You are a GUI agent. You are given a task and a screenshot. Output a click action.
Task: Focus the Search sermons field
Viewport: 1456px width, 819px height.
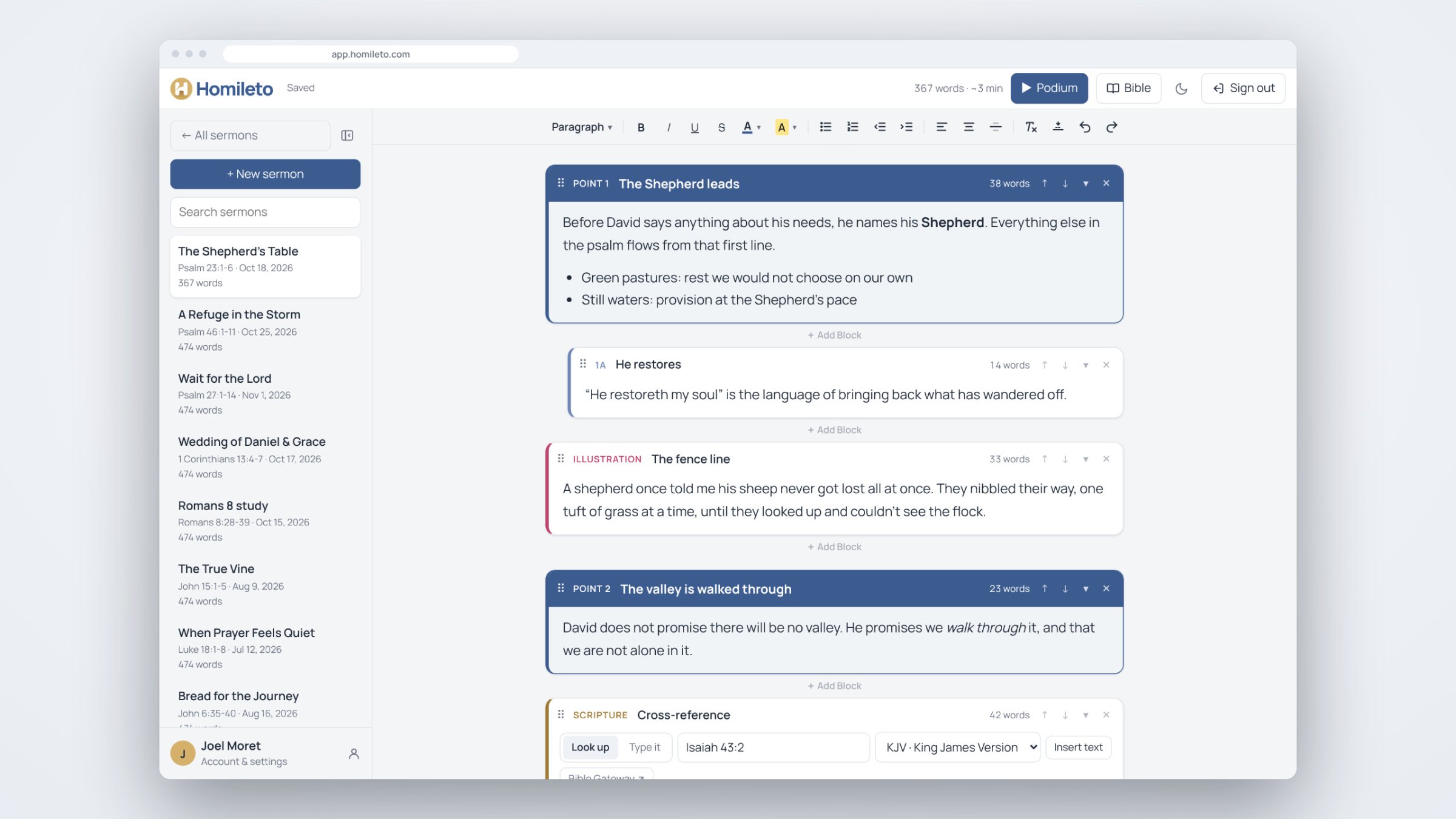tap(265, 212)
